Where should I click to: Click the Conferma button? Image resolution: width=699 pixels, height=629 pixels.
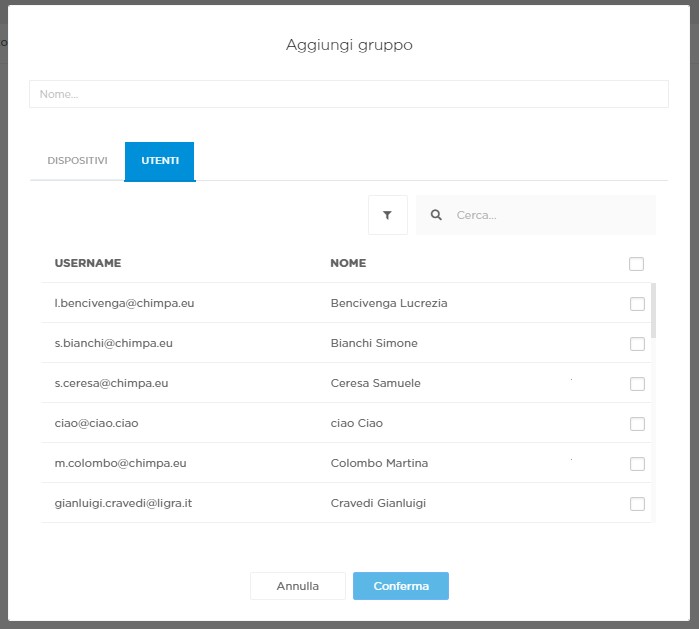tap(401, 586)
